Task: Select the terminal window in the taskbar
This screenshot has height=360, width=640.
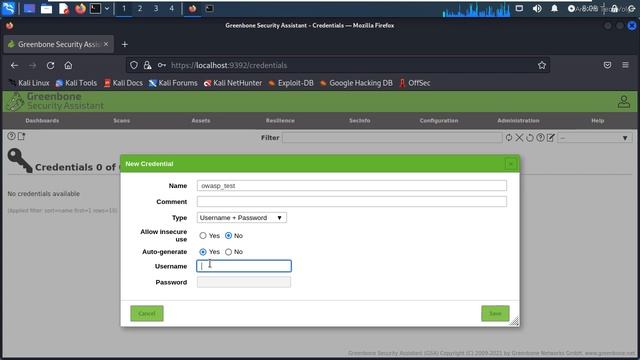Action: click(209, 9)
